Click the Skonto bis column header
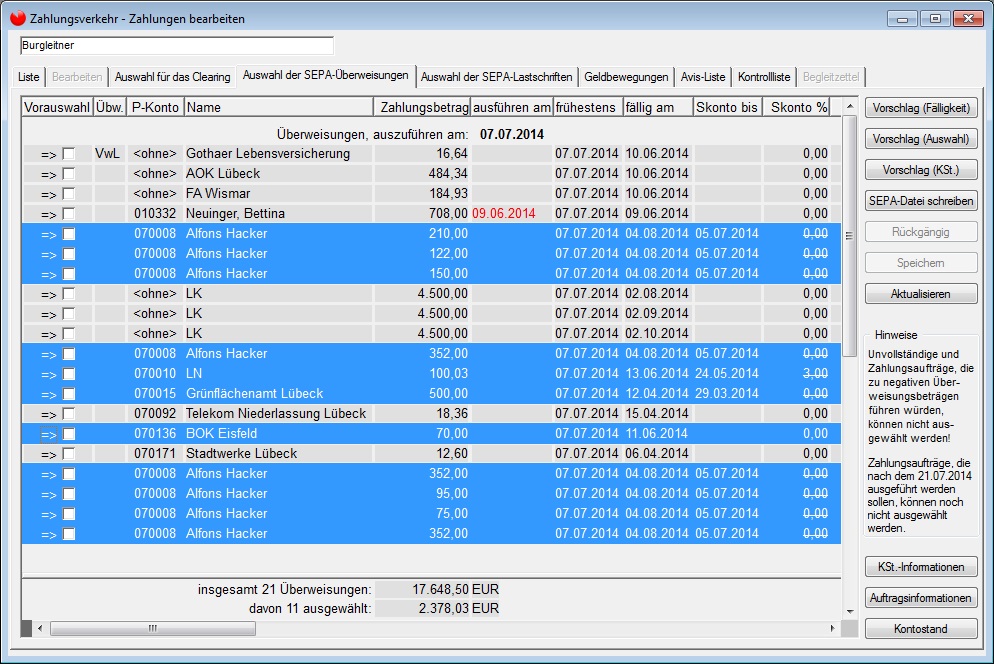 [728, 107]
